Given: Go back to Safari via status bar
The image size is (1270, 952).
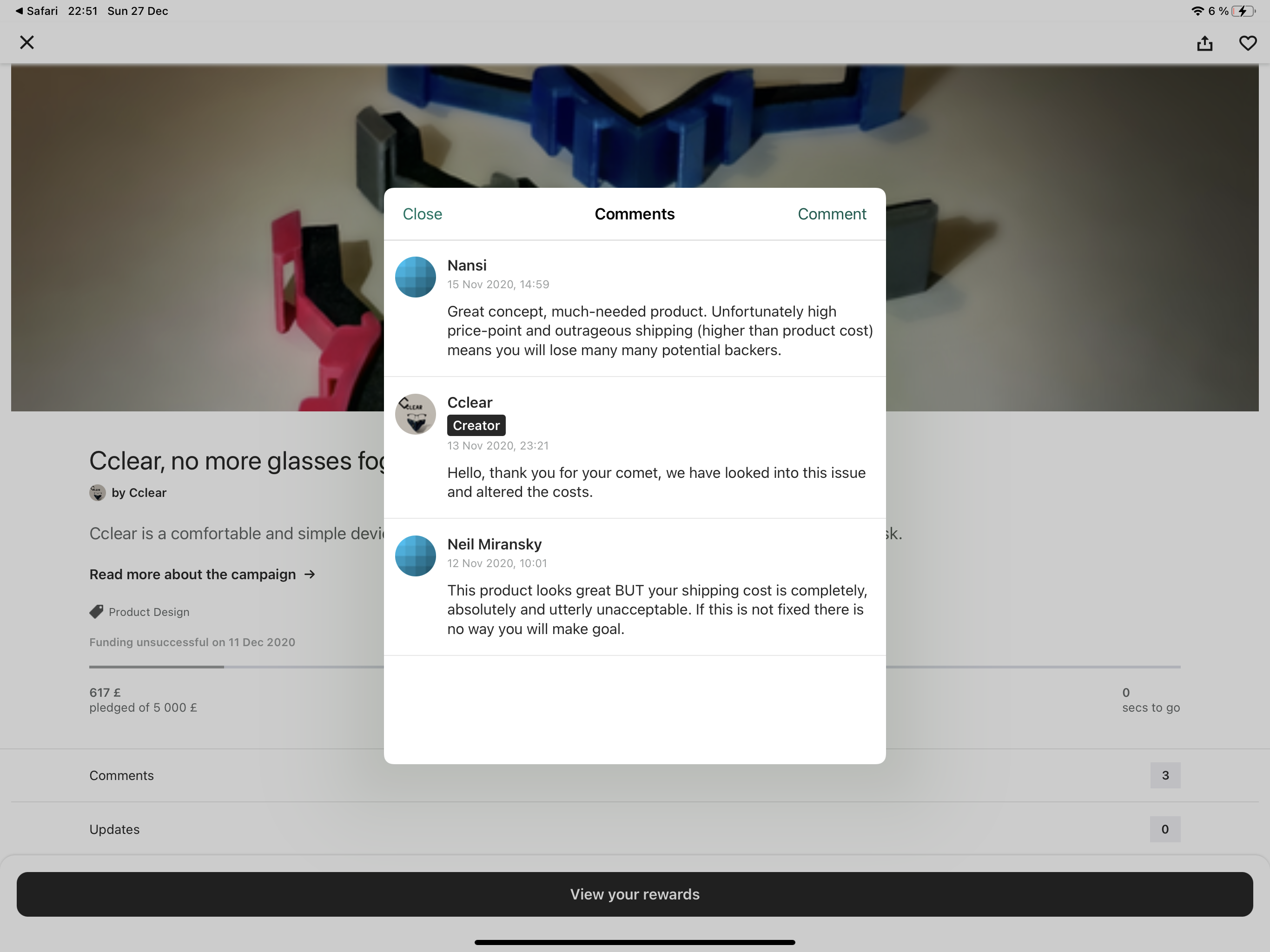Looking at the screenshot, I should click(36, 11).
